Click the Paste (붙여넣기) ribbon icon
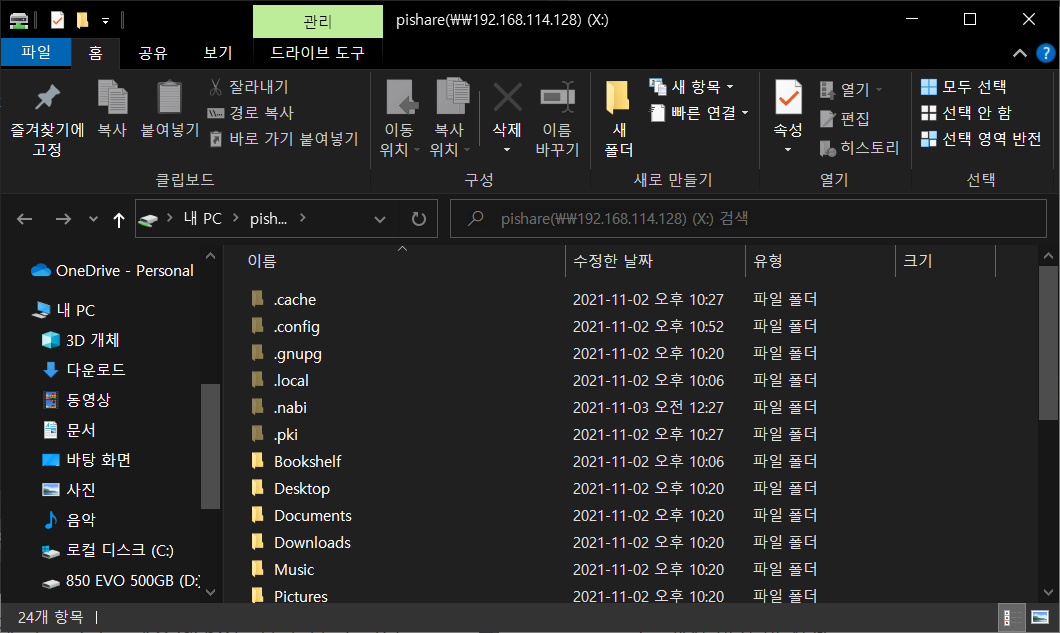Viewport: 1060px width, 633px height. (170, 110)
